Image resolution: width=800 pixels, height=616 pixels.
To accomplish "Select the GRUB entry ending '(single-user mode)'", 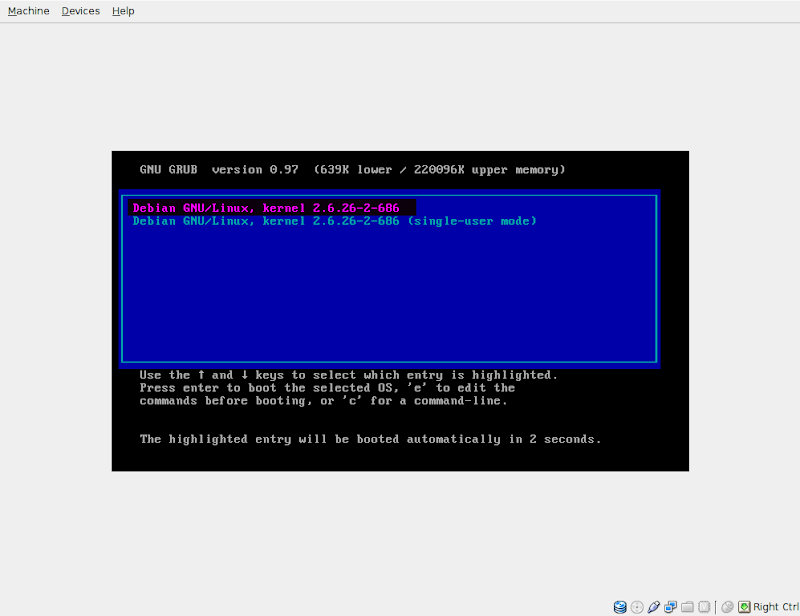I will pos(334,221).
